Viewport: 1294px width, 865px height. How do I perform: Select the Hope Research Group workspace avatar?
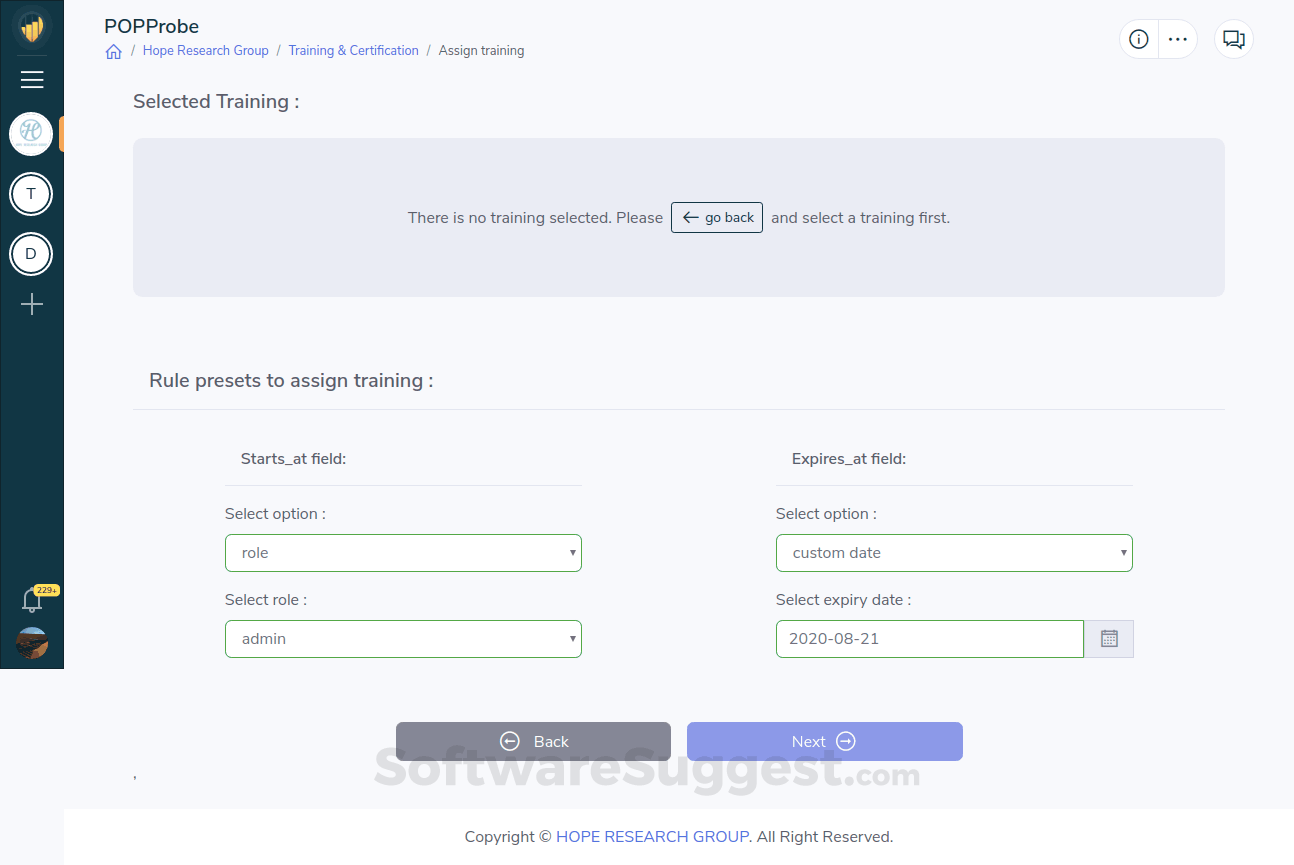pyautogui.click(x=31, y=134)
